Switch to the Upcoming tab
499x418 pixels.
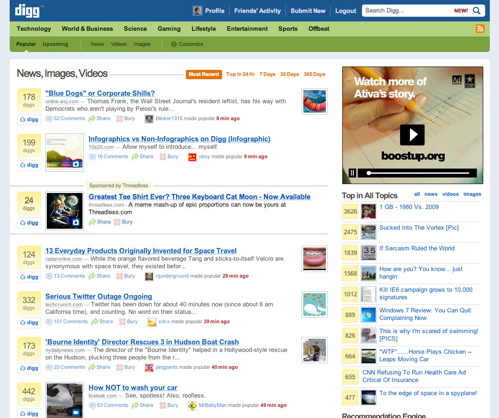(55, 44)
